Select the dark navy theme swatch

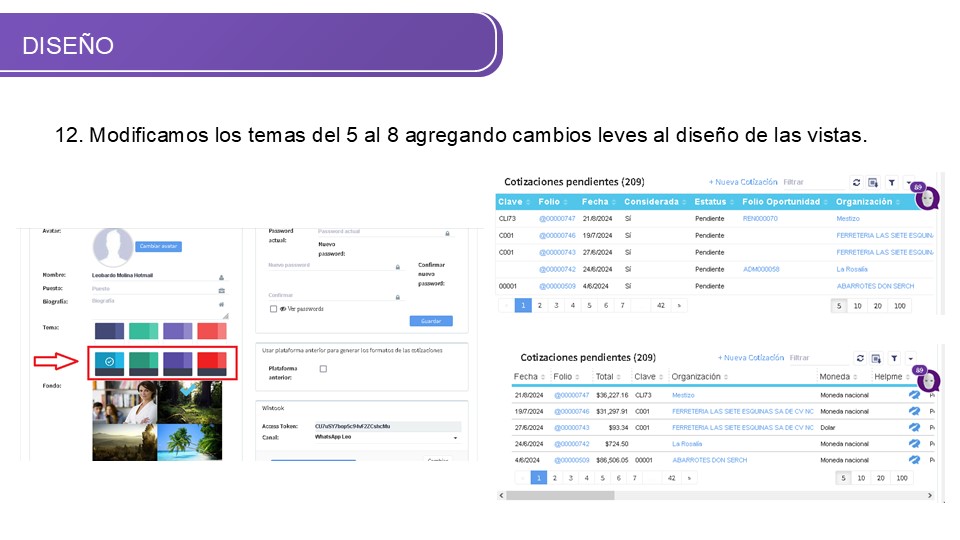(110, 331)
